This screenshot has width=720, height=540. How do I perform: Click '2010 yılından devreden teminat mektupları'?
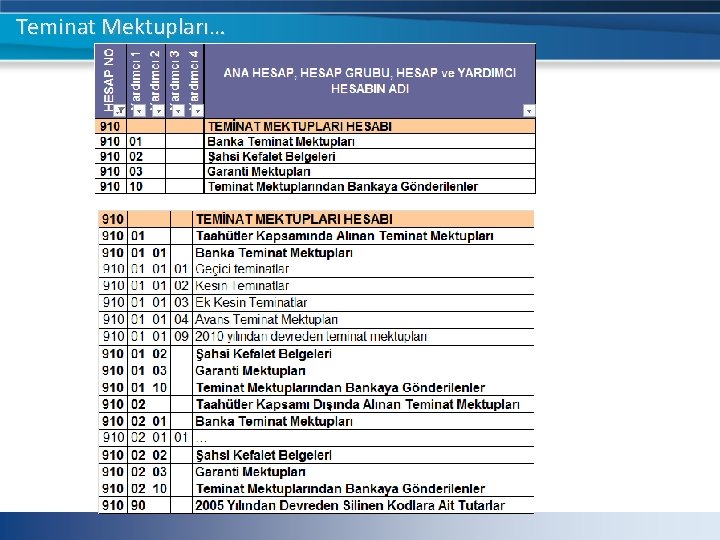click(311, 337)
